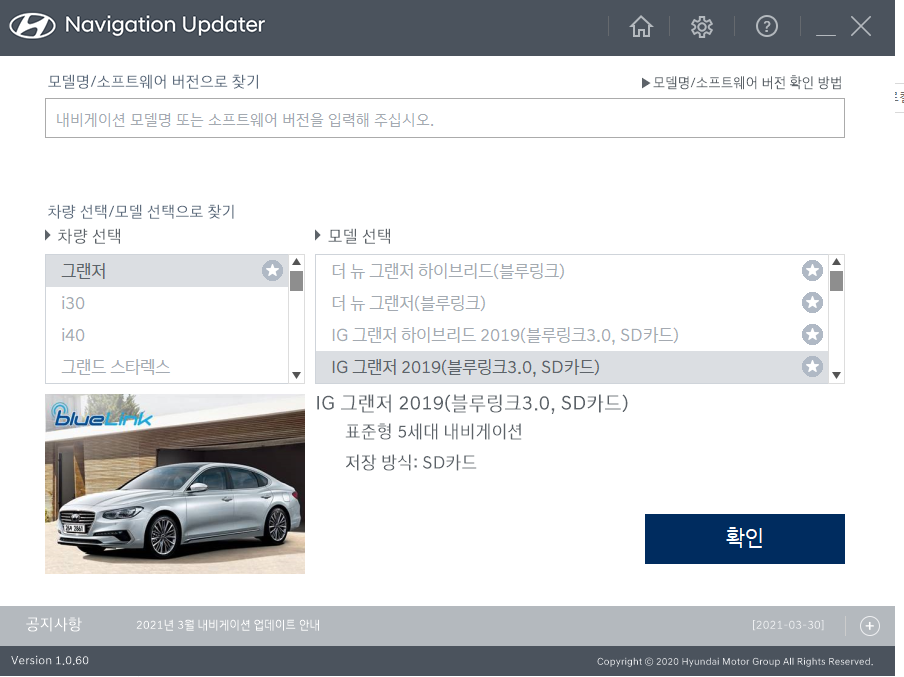904x677 pixels.
Task: Open the help question mark icon
Action: [766, 26]
